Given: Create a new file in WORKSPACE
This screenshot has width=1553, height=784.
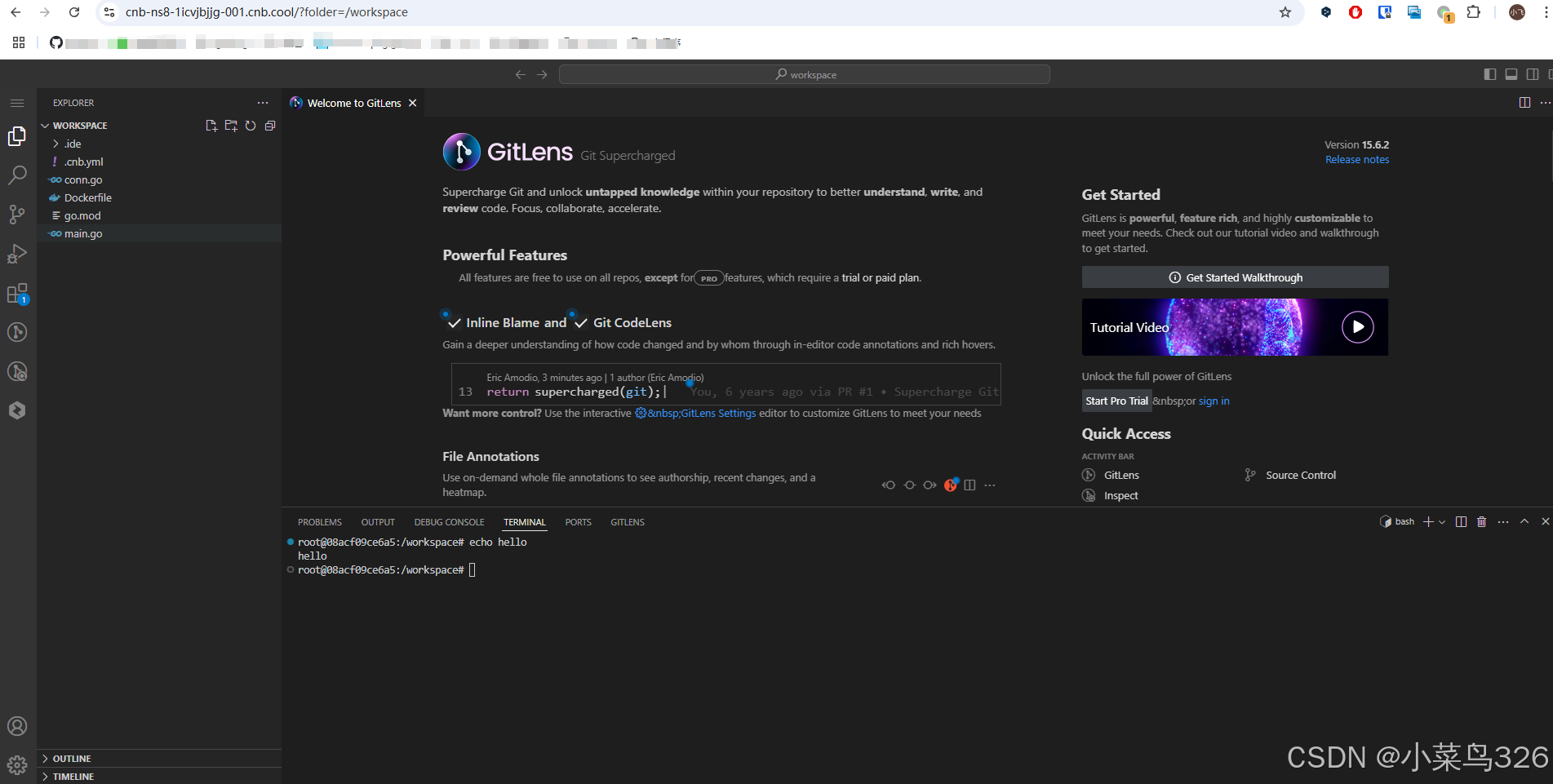Looking at the screenshot, I should (x=211, y=126).
